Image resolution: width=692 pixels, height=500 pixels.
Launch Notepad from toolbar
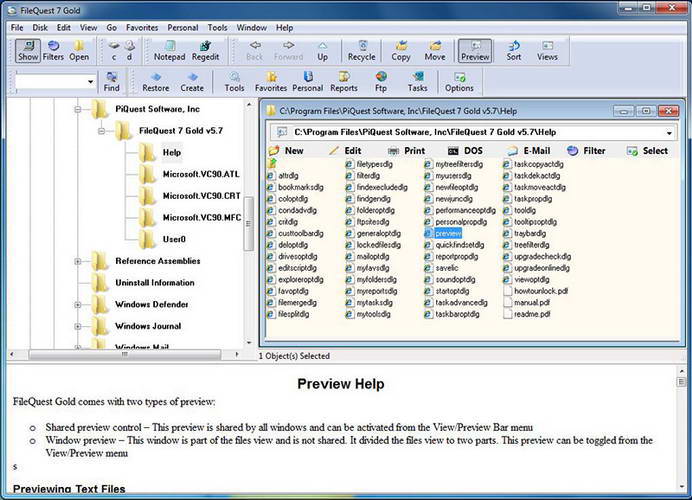click(169, 50)
